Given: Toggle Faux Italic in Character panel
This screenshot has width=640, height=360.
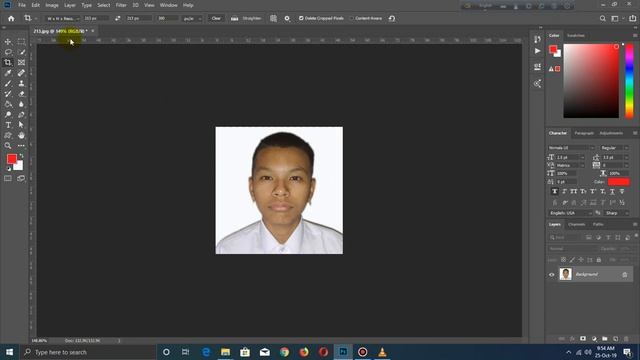Looking at the screenshot, I should coord(564,191).
